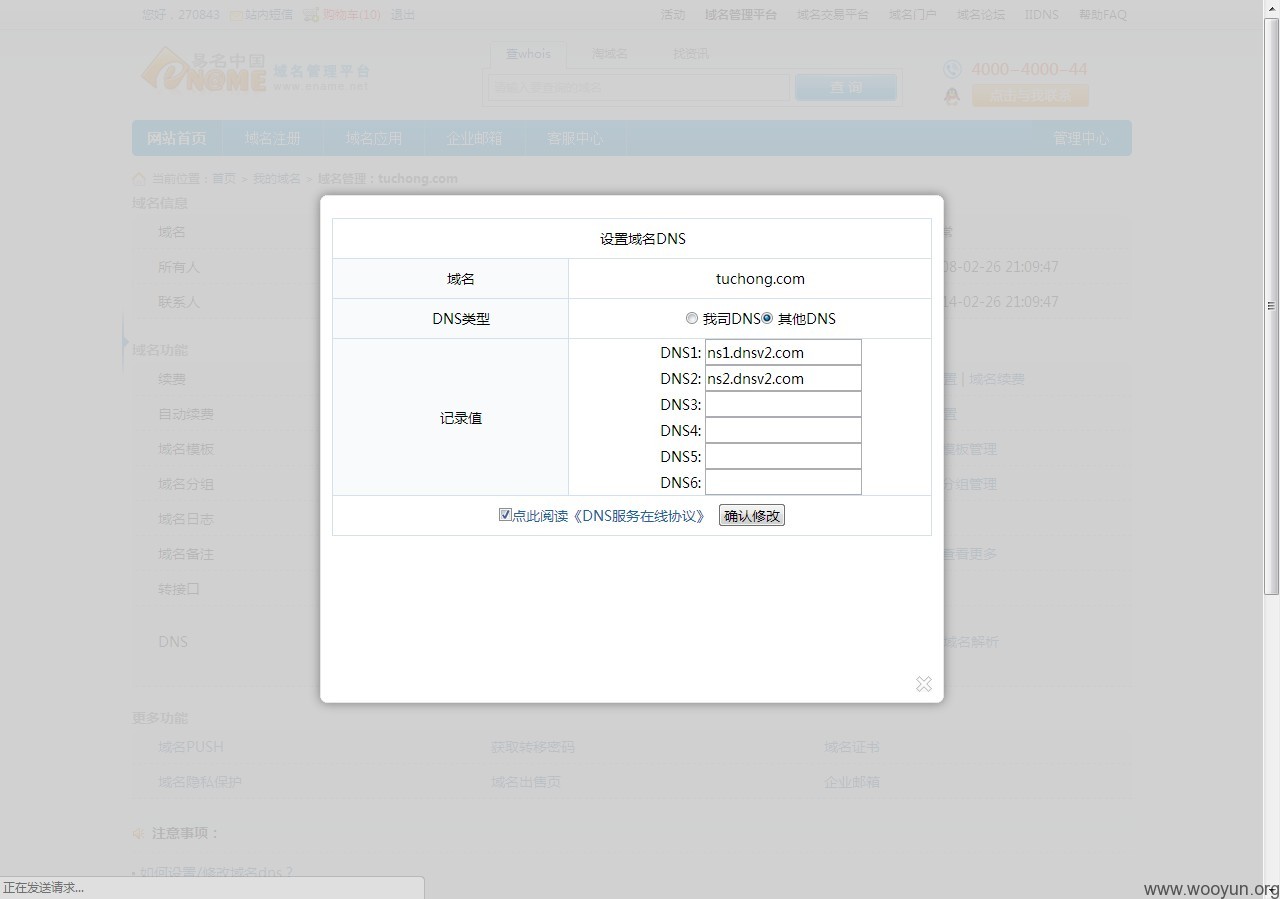Open the 域名出售页 link
Screen dimensions: 1280x899
pos(526,782)
